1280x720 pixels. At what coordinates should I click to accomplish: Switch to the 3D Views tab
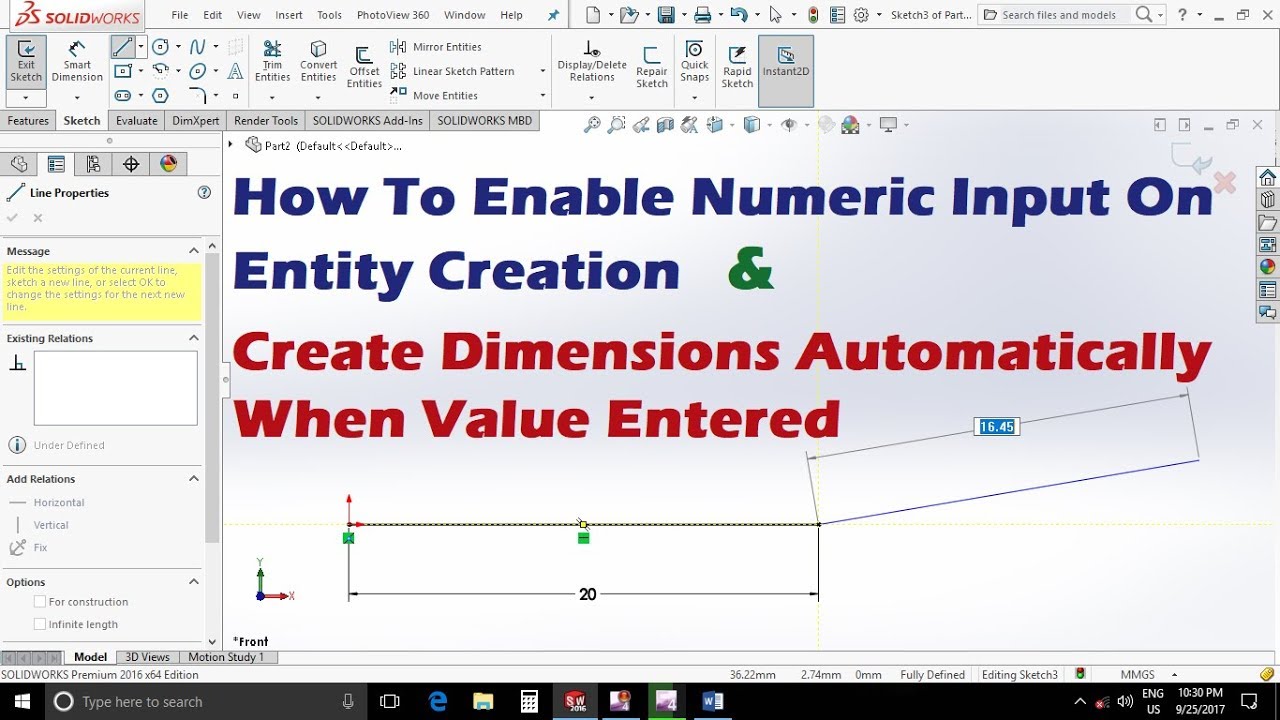(147, 657)
